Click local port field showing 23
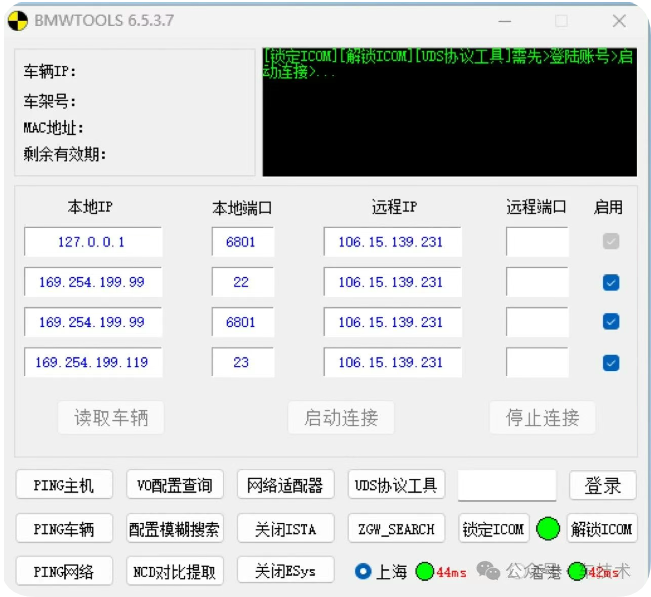This screenshot has width=651, height=597. [x=243, y=362]
